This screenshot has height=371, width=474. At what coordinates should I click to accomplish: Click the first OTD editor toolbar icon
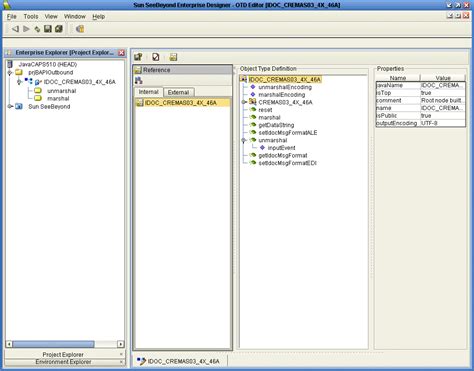138,57
